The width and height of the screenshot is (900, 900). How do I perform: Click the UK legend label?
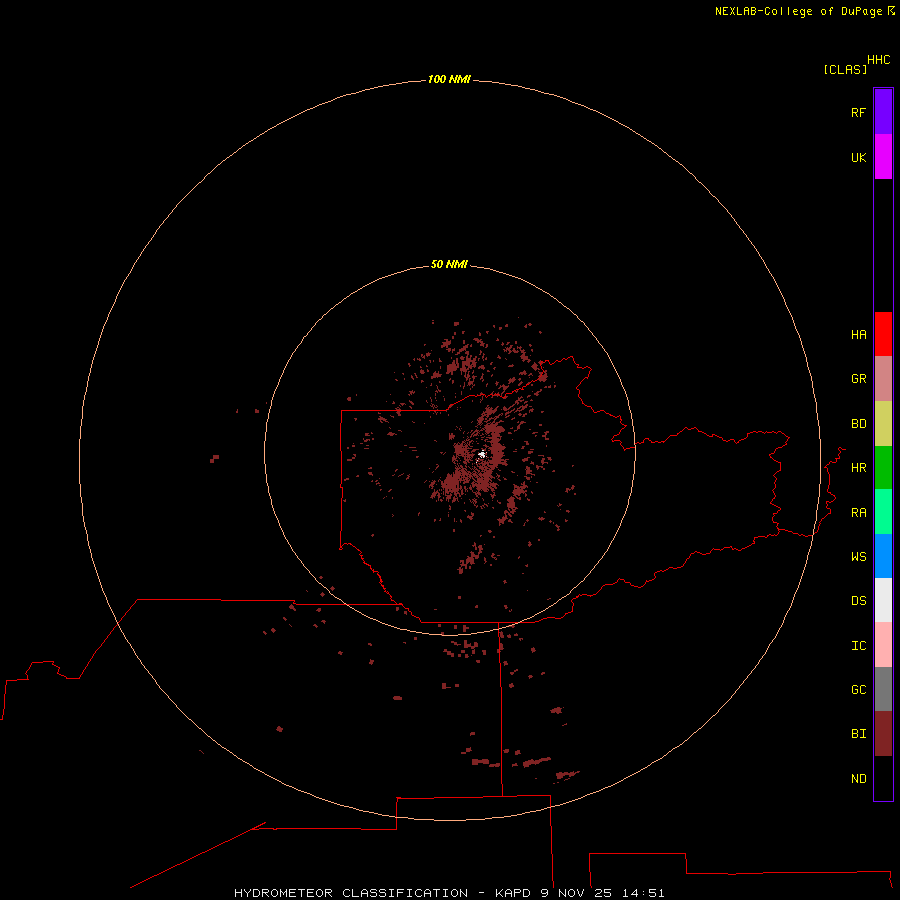pyautogui.click(x=858, y=157)
